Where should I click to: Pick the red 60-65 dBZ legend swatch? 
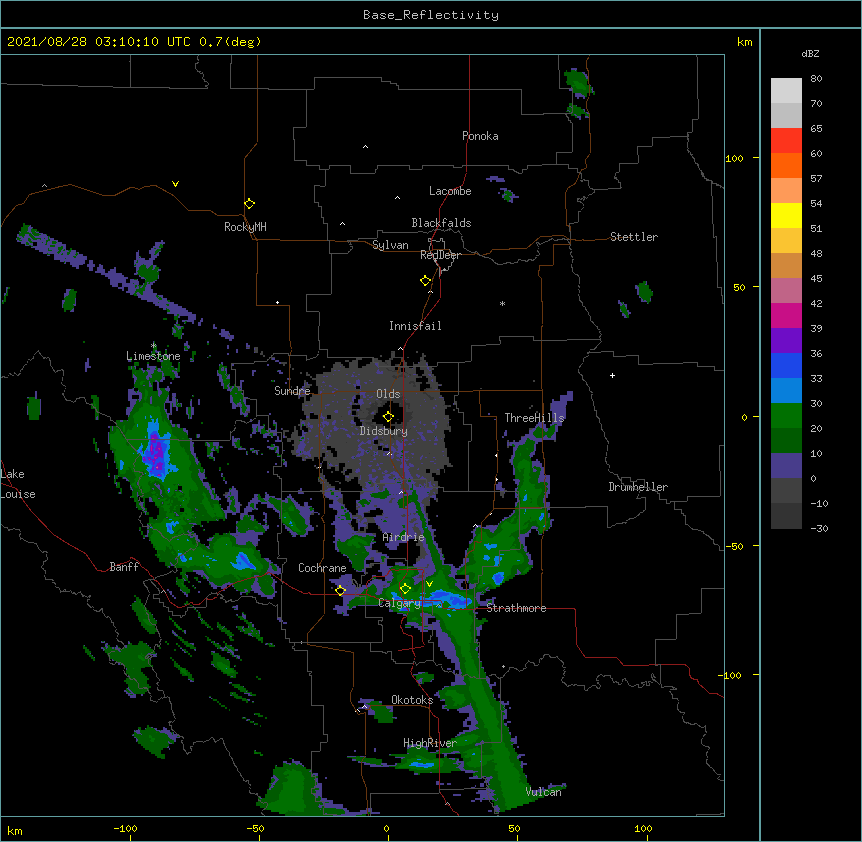(x=786, y=141)
